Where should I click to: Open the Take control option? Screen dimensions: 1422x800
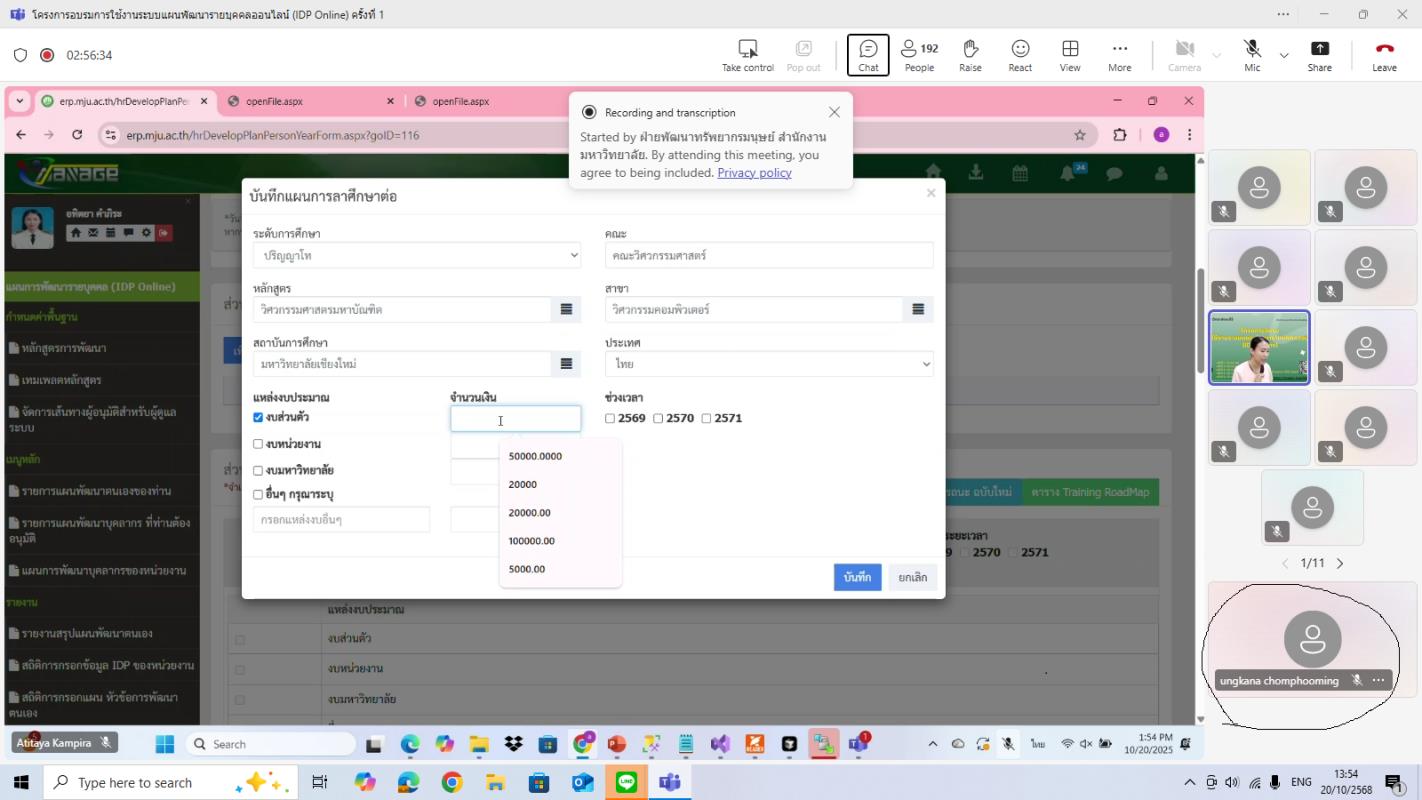coord(748,55)
